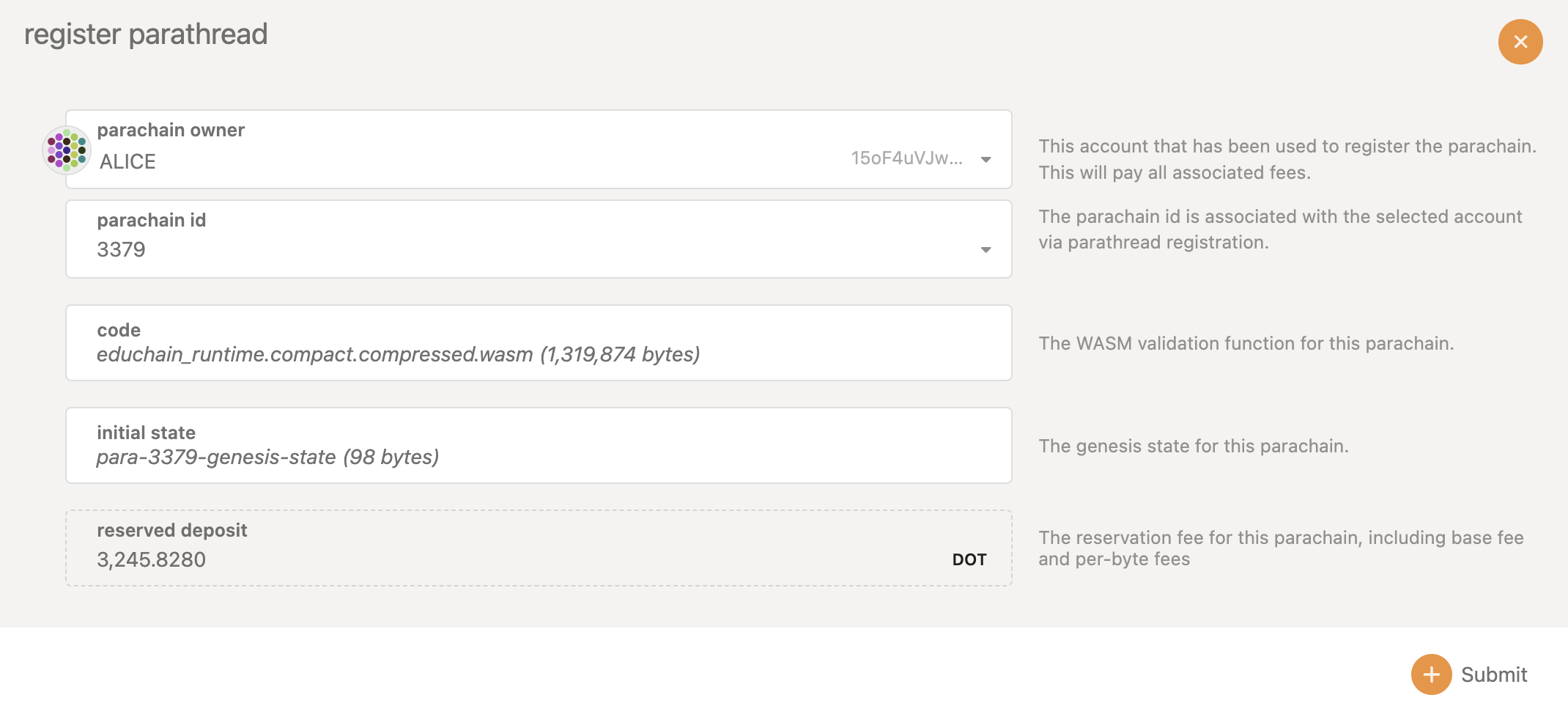Click the DOT currency label

pyautogui.click(x=972, y=559)
